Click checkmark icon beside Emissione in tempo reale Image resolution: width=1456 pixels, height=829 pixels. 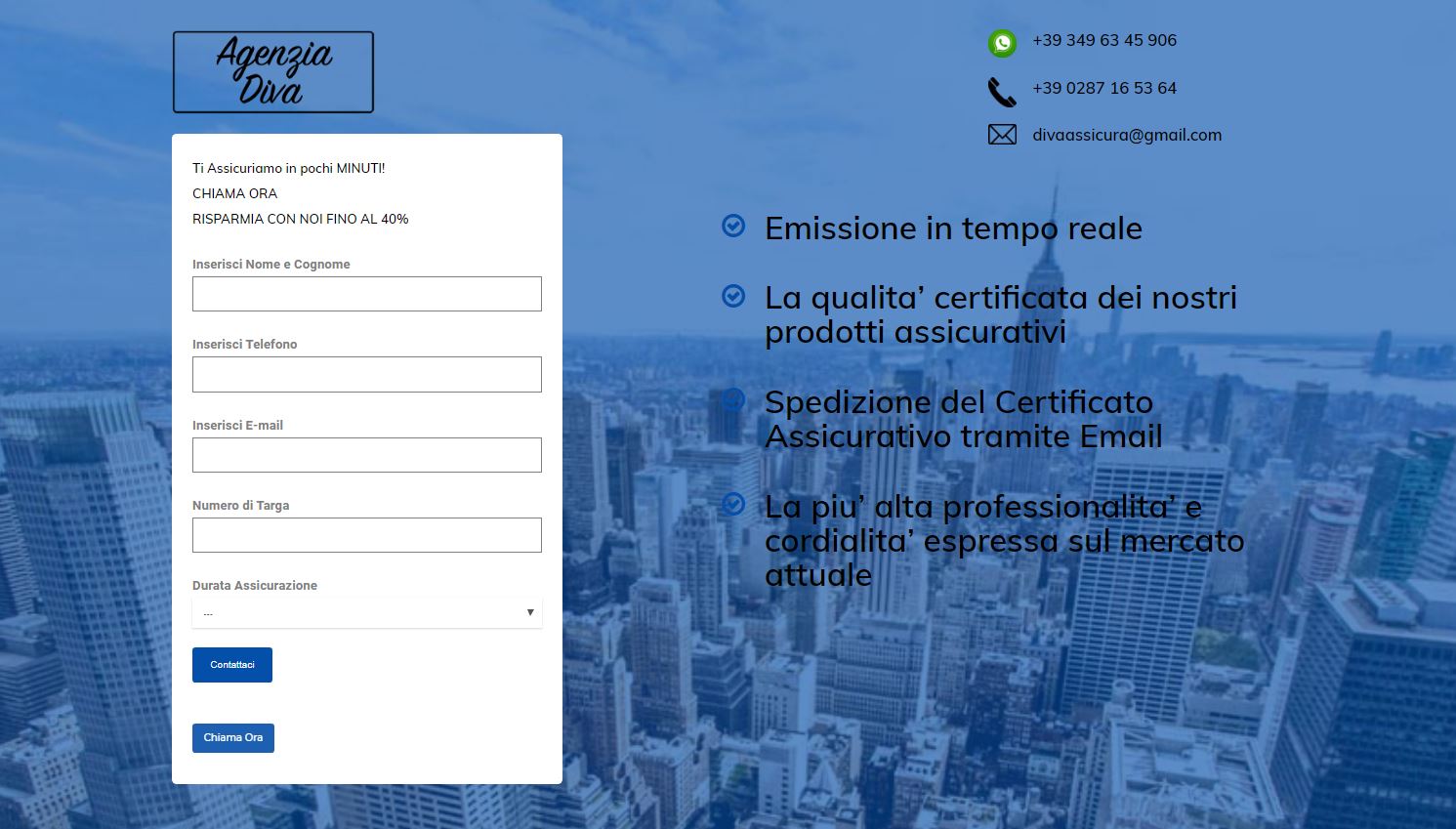click(733, 227)
